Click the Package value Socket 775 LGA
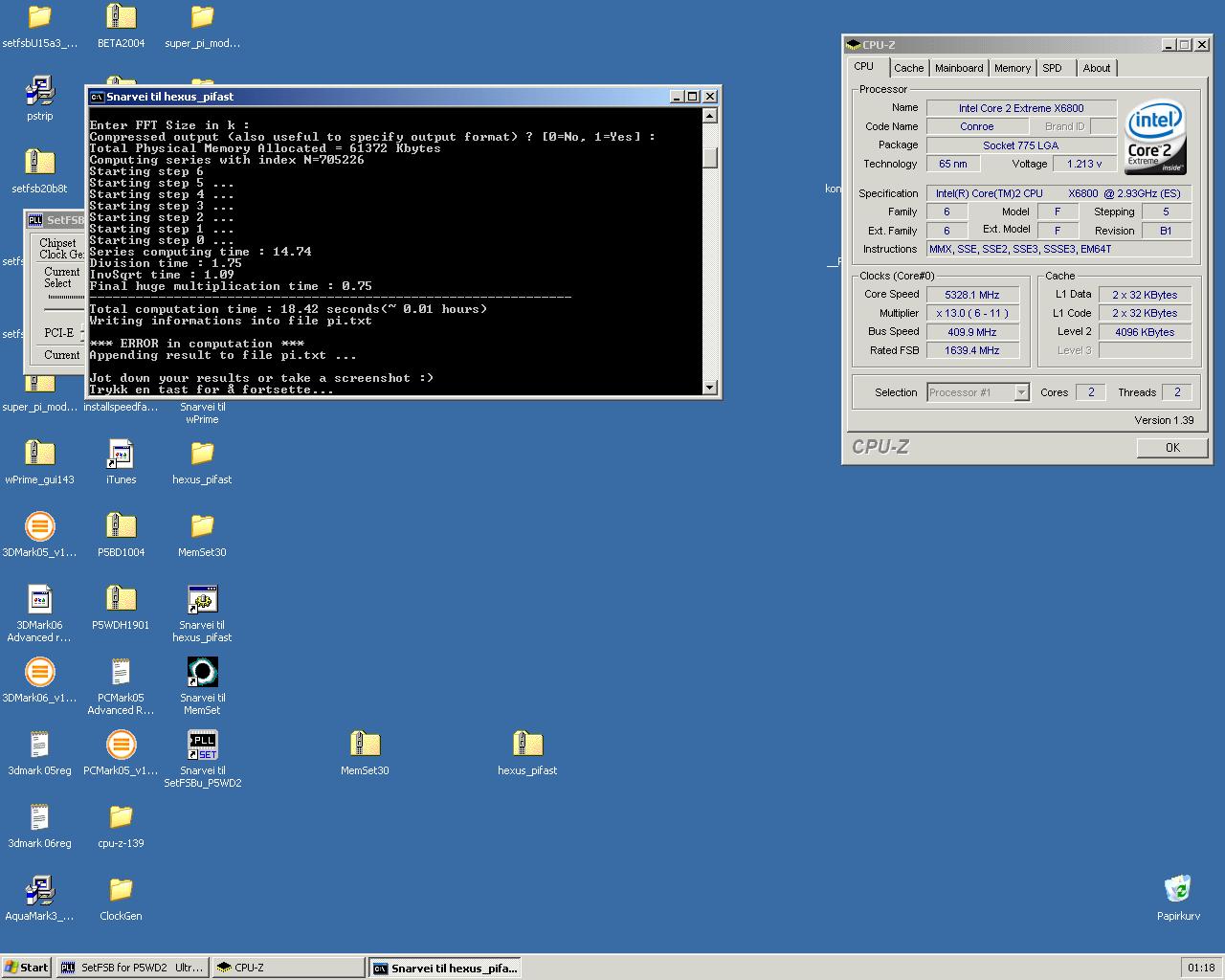This screenshot has width=1225, height=980. [x=1021, y=145]
